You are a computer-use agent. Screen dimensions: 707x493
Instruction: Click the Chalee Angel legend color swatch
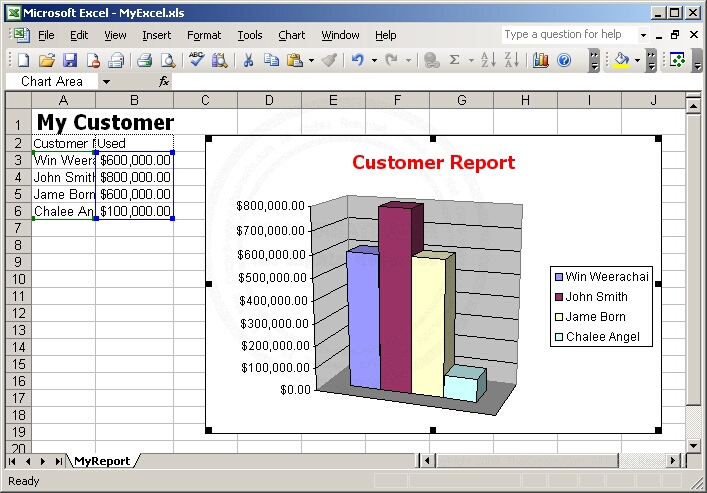point(559,337)
